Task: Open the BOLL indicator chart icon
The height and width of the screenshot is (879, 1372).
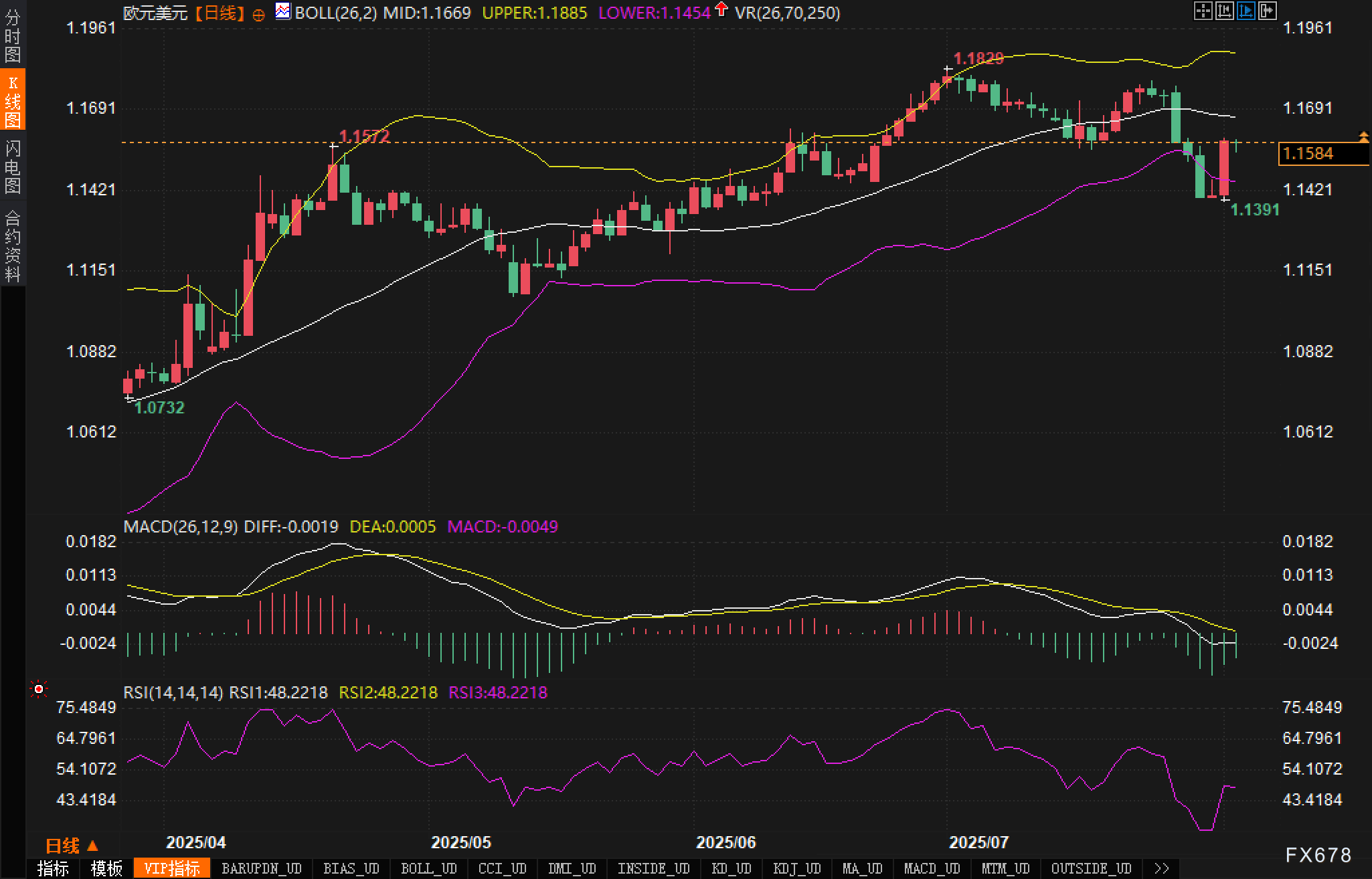Action: (x=283, y=11)
